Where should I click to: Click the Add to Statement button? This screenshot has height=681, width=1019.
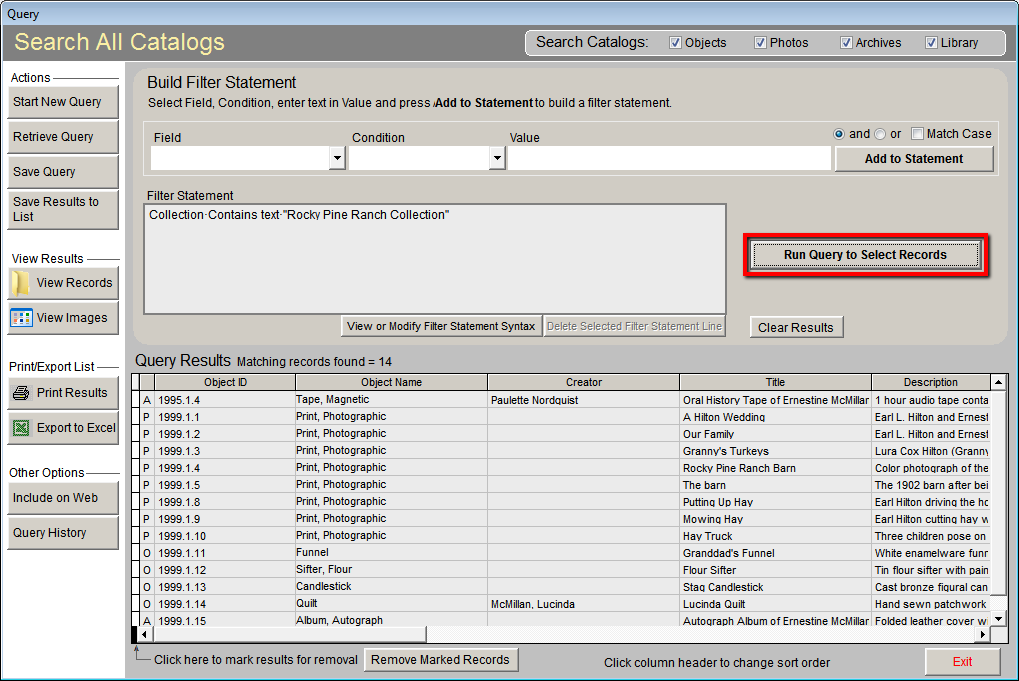[913, 159]
